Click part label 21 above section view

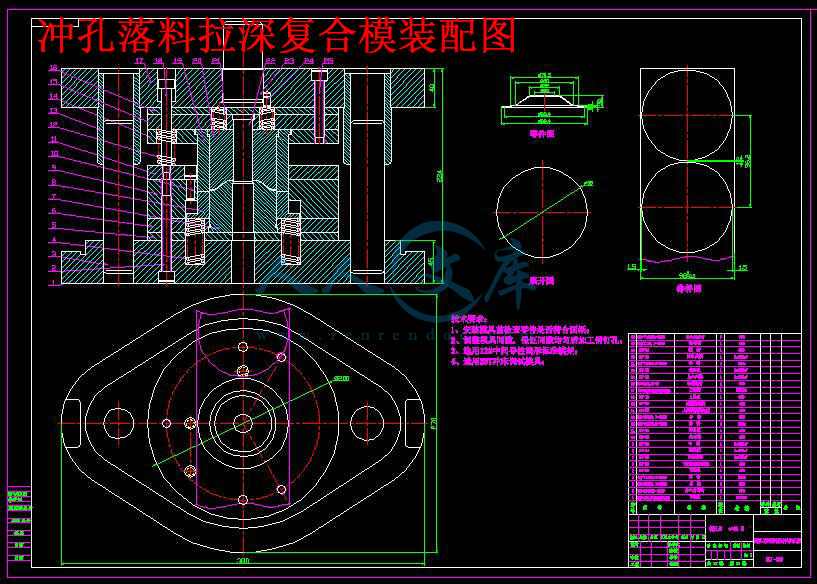tap(216, 61)
